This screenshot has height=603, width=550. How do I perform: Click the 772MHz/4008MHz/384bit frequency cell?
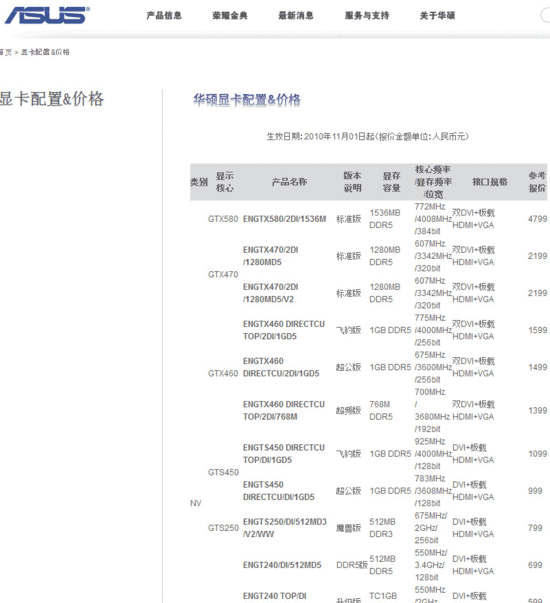433,219
